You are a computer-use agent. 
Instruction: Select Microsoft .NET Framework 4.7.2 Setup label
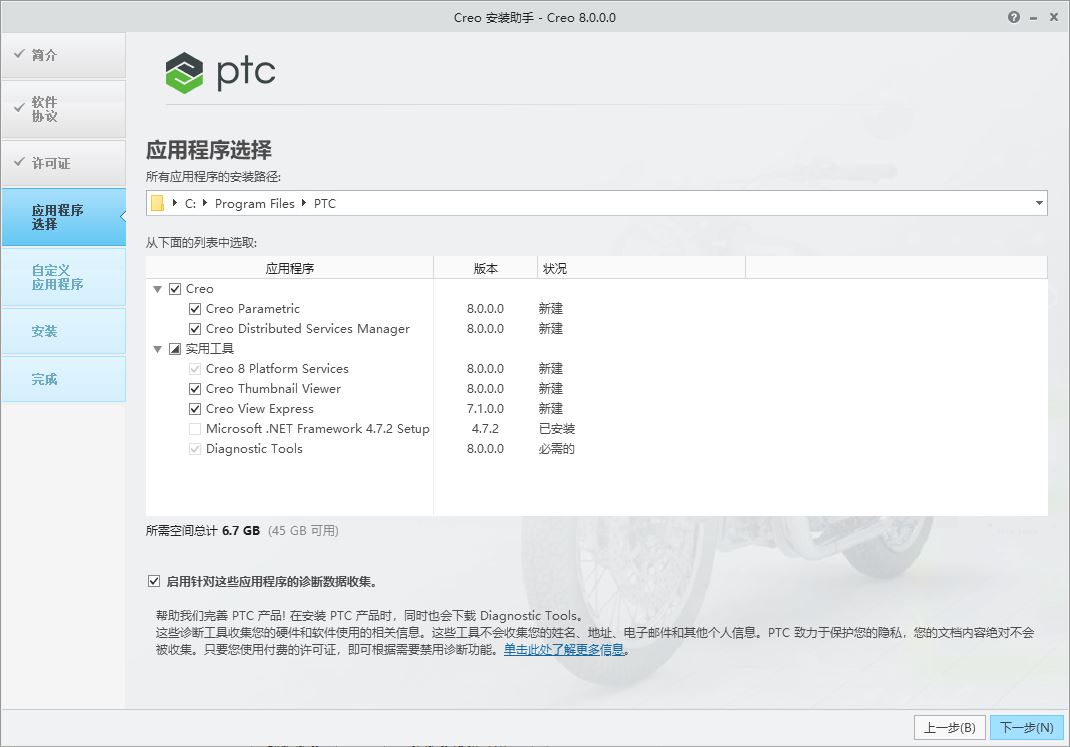pos(317,429)
